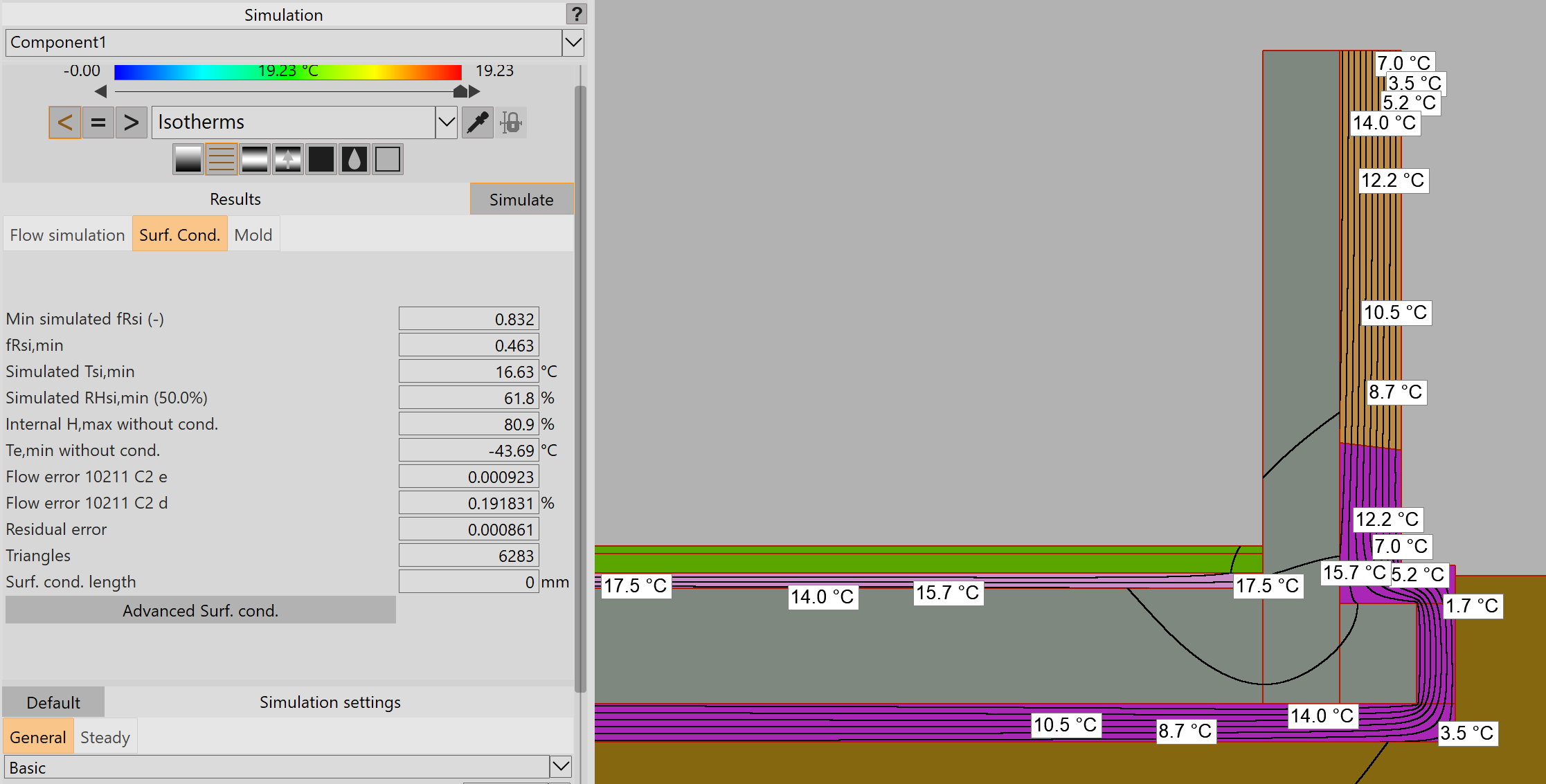The height and width of the screenshot is (784, 1546).
Task: Open the Steady simulation settings tab
Action: pos(105,736)
